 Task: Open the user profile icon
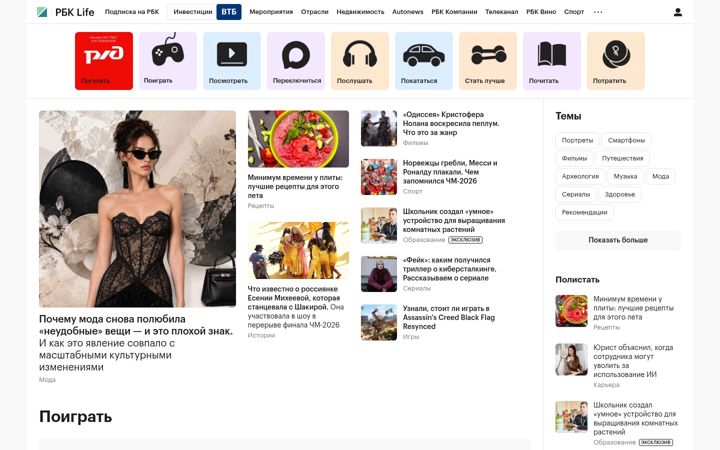[x=677, y=12]
